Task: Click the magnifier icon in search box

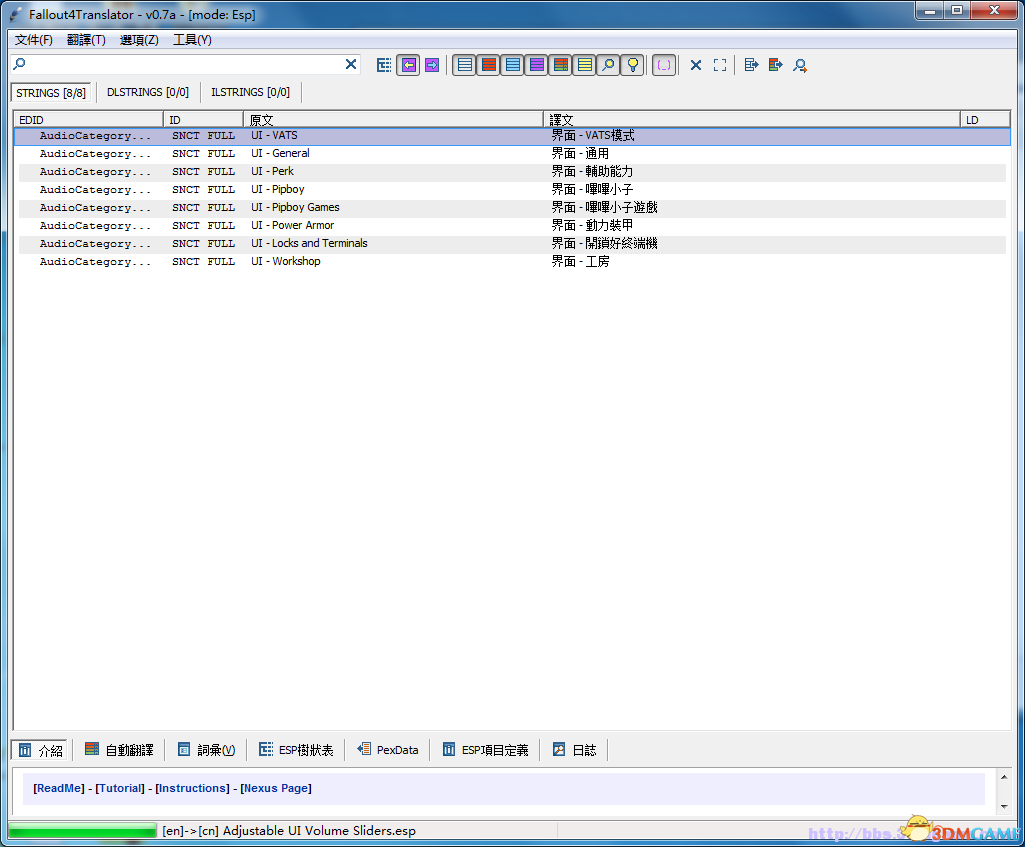Action: point(20,63)
